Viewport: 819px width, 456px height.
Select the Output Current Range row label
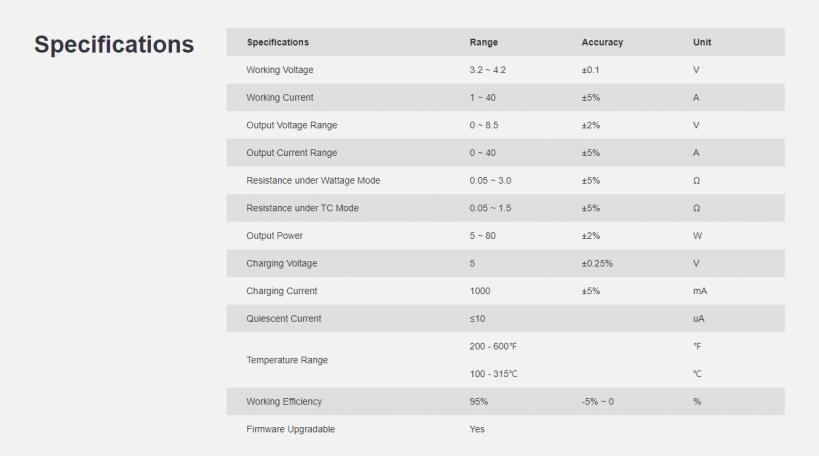[x=291, y=153]
